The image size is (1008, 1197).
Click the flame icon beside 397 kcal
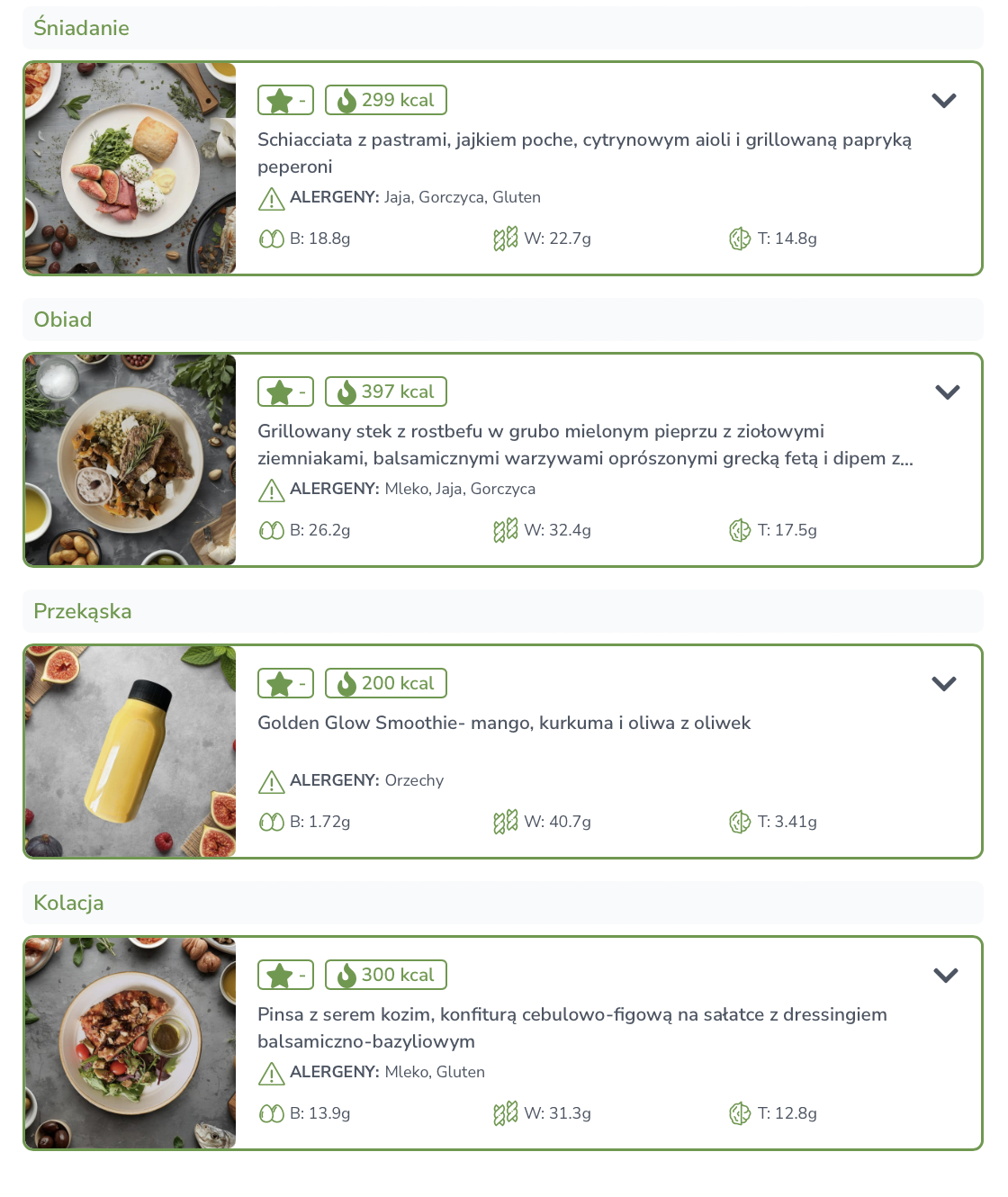click(x=346, y=392)
